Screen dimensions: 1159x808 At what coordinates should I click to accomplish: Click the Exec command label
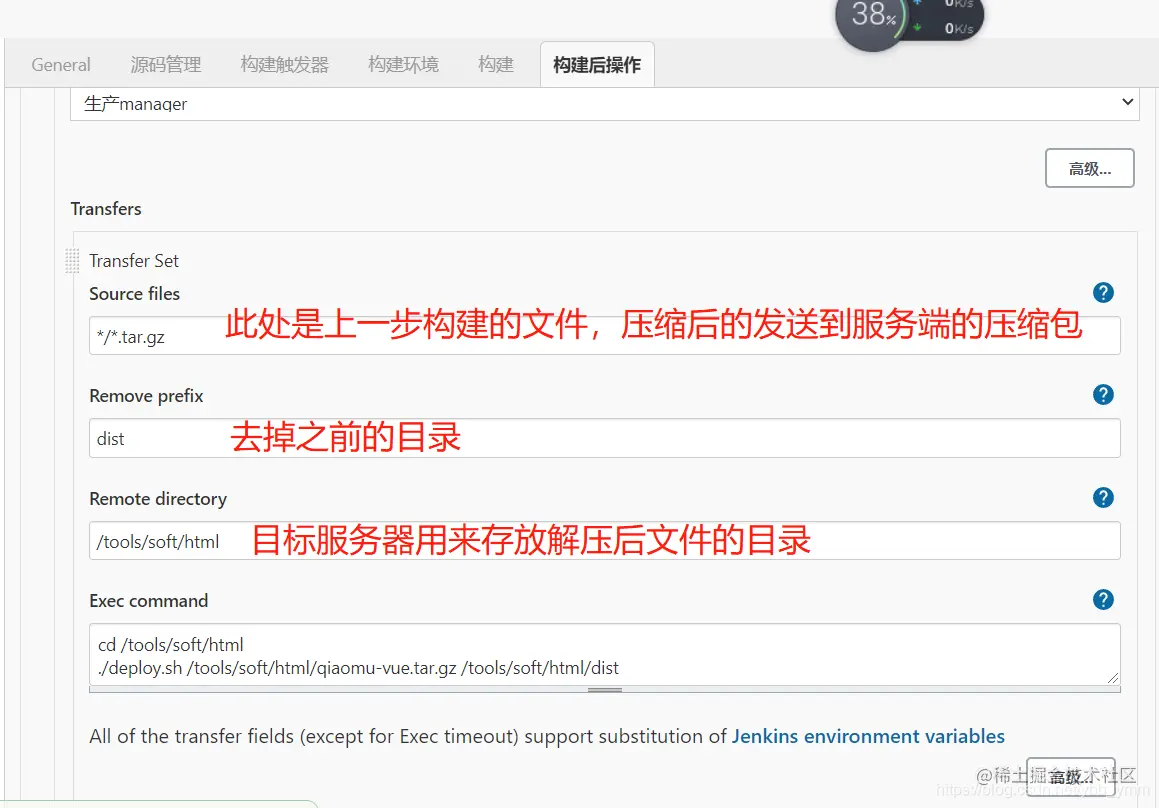point(149,601)
